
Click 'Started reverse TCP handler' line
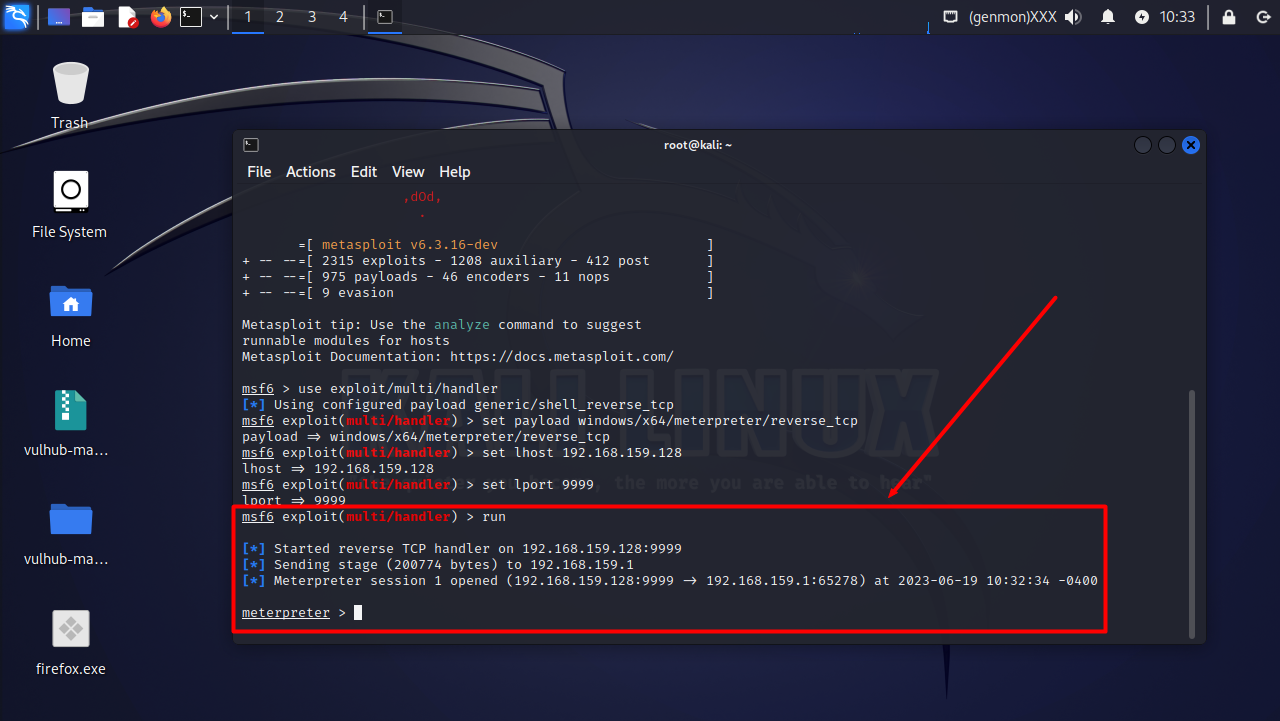pos(462,549)
